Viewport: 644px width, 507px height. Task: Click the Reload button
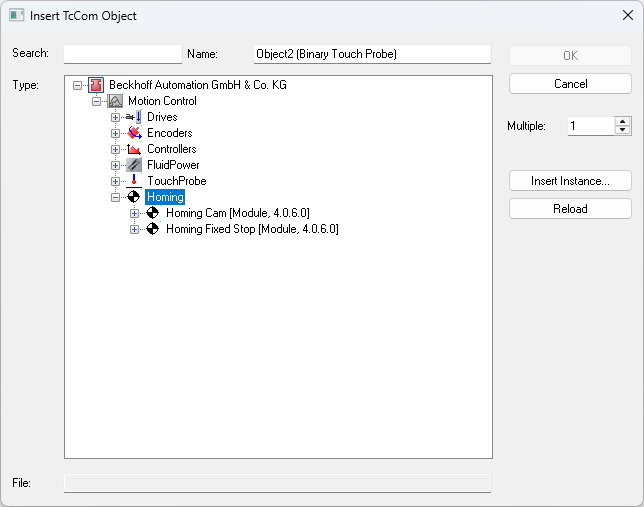pyautogui.click(x=570, y=209)
